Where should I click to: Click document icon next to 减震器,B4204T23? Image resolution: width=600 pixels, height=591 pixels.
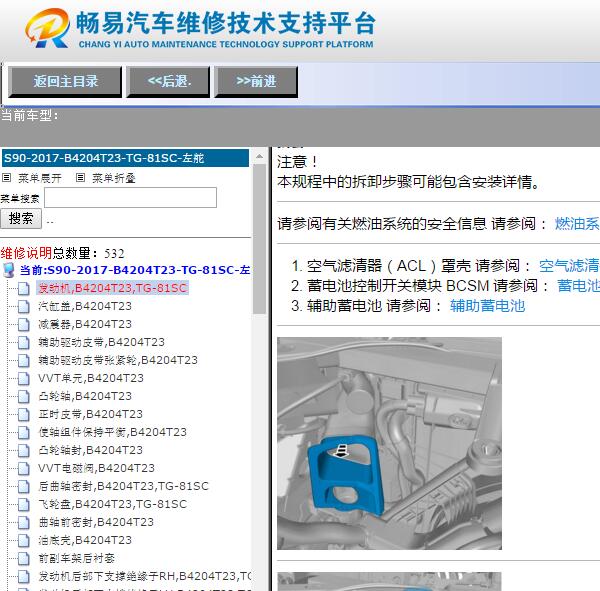click(x=23, y=325)
